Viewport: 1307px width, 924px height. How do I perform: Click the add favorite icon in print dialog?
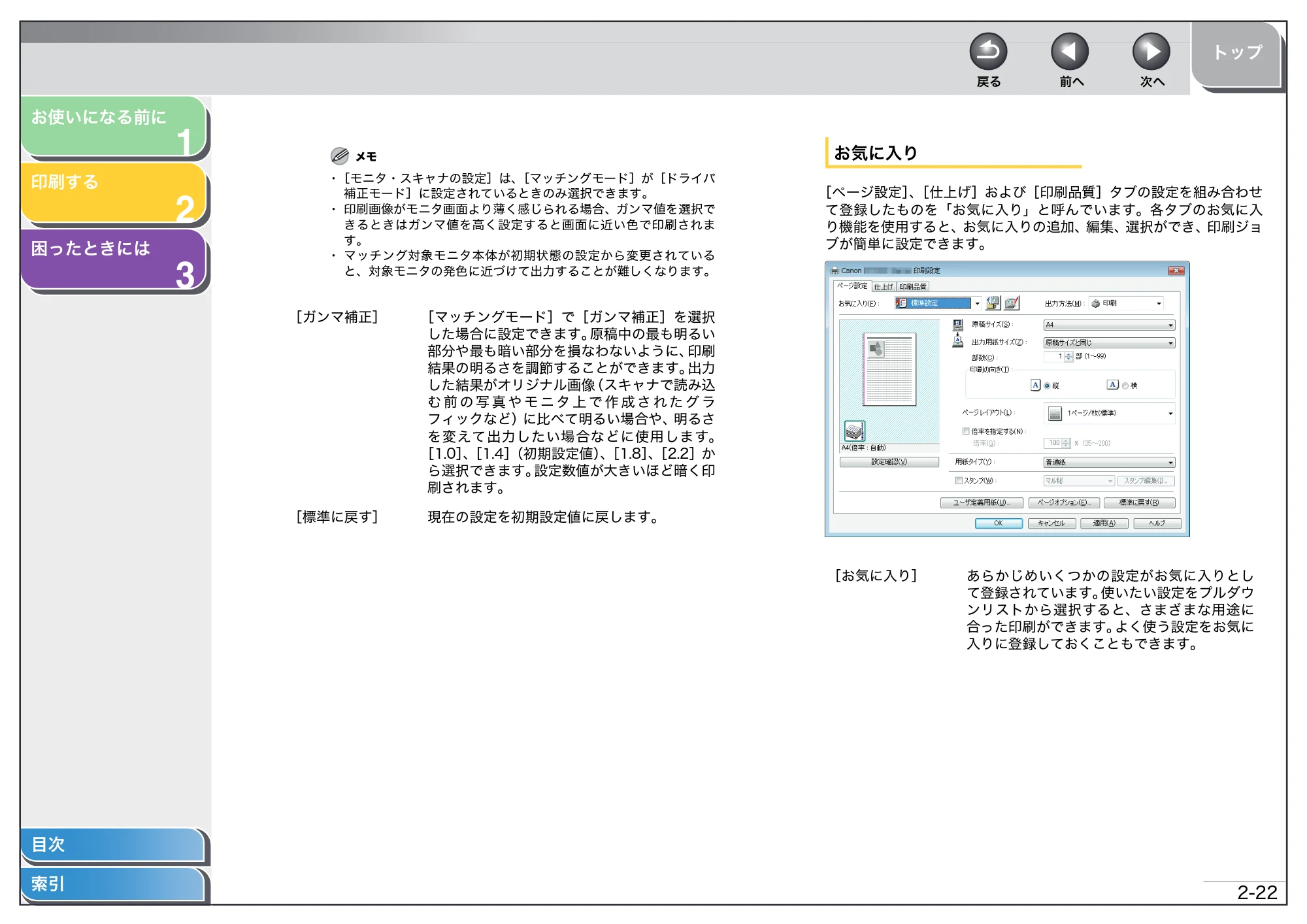pos(993,303)
